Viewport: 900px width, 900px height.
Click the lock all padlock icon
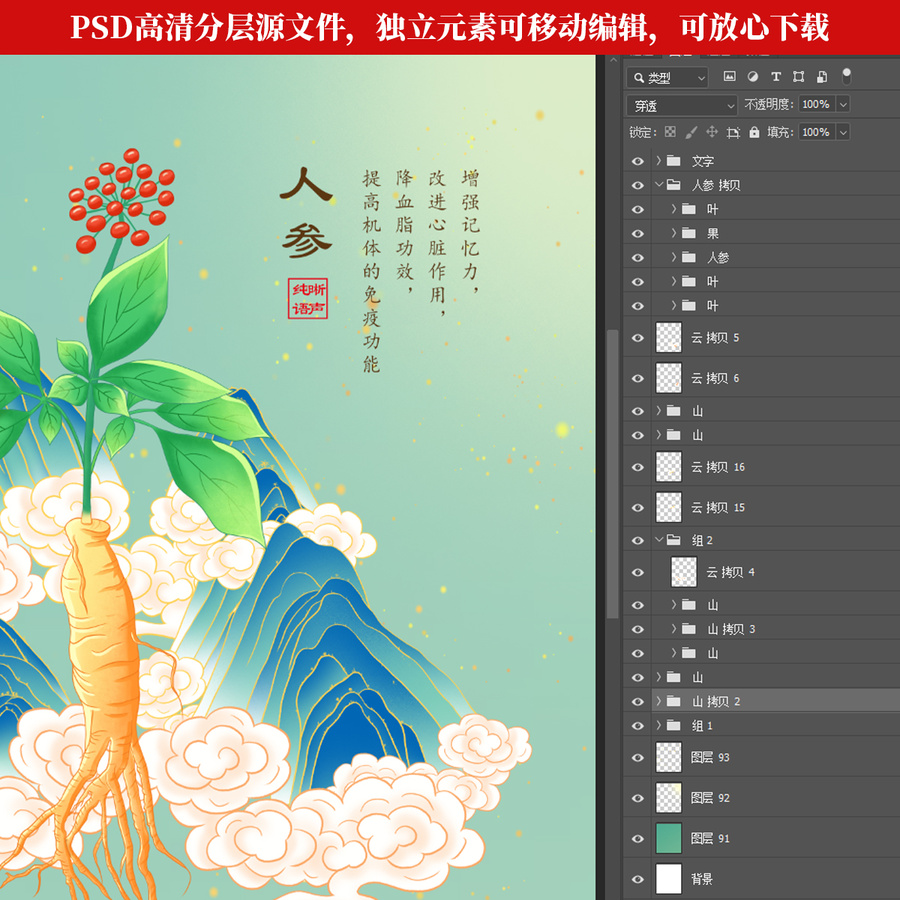tap(754, 132)
